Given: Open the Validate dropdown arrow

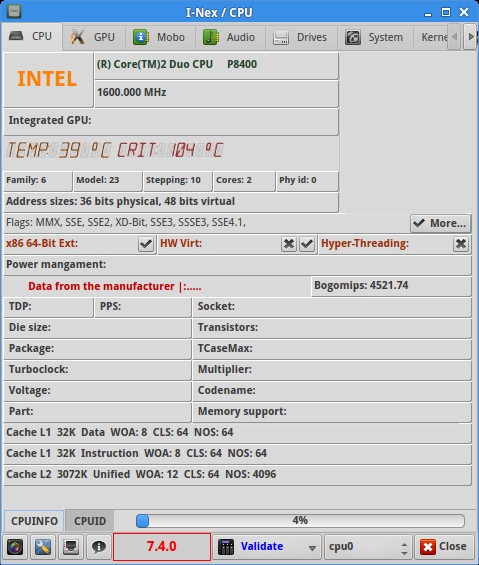Looking at the screenshot, I should pyautogui.click(x=312, y=548).
